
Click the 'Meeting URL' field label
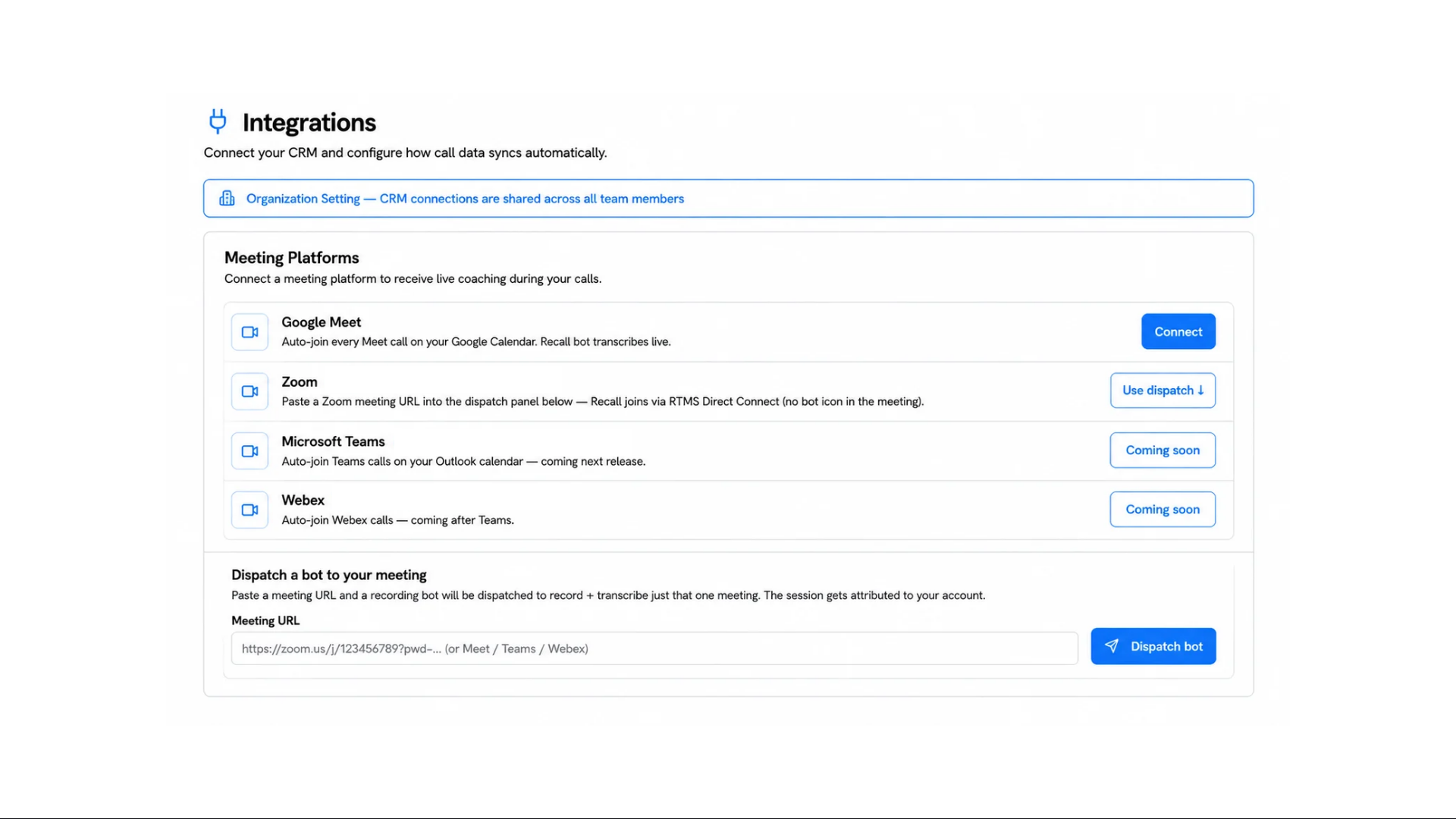tap(265, 620)
